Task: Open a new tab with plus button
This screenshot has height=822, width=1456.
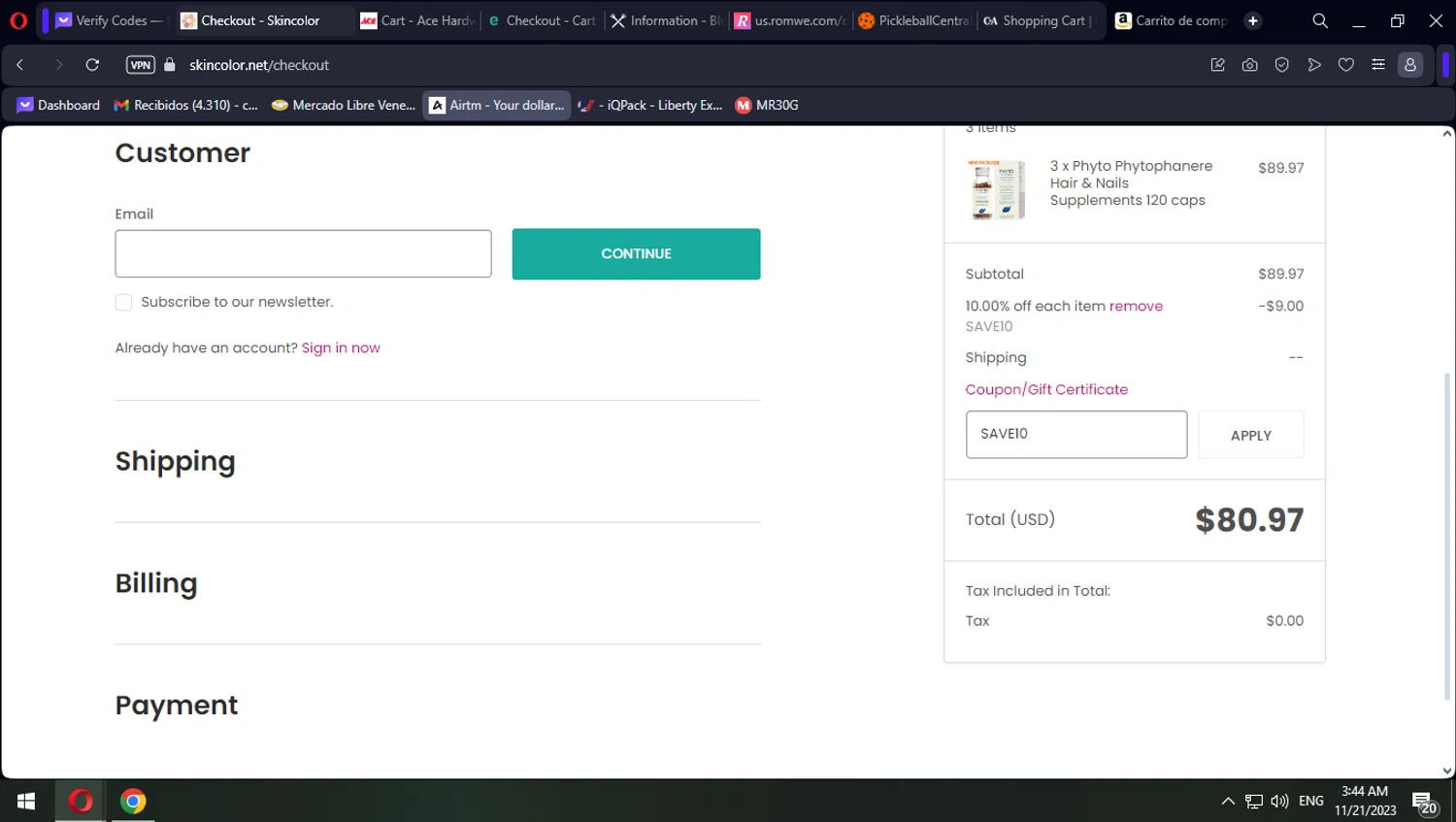Action: click(1253, 20)
